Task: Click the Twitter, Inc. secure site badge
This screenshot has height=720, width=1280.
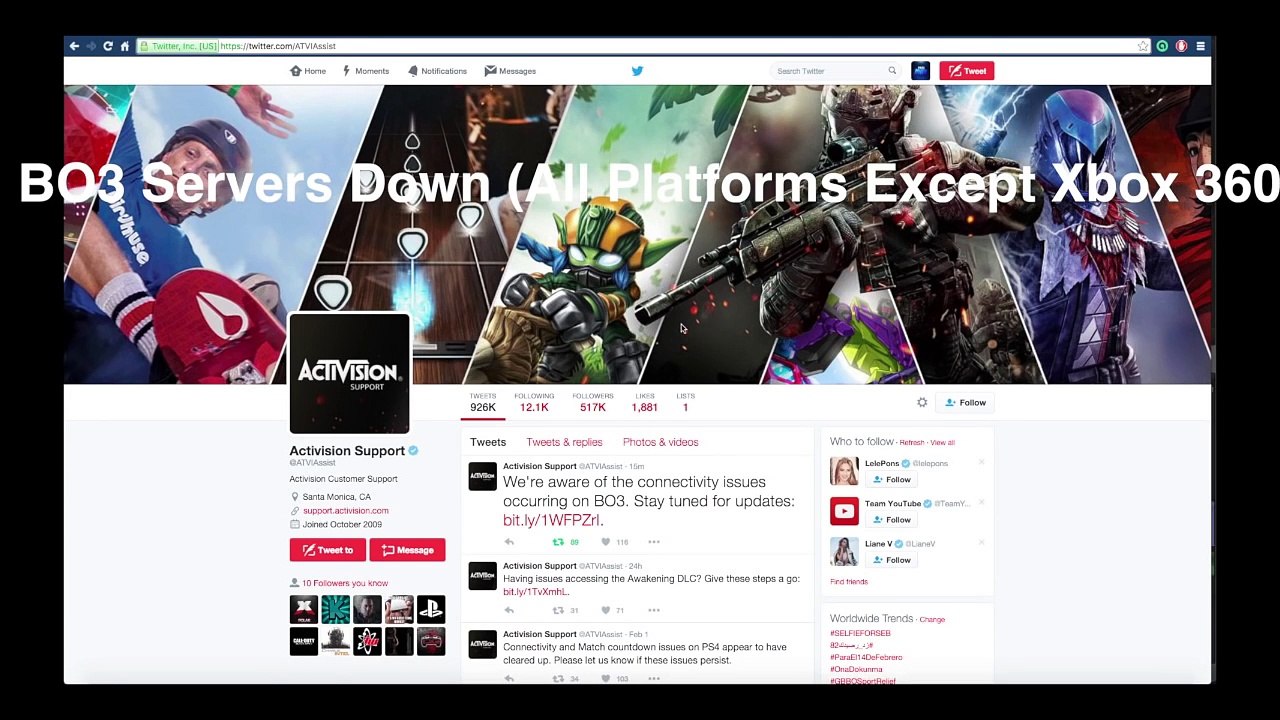Action: pos(178,46)
